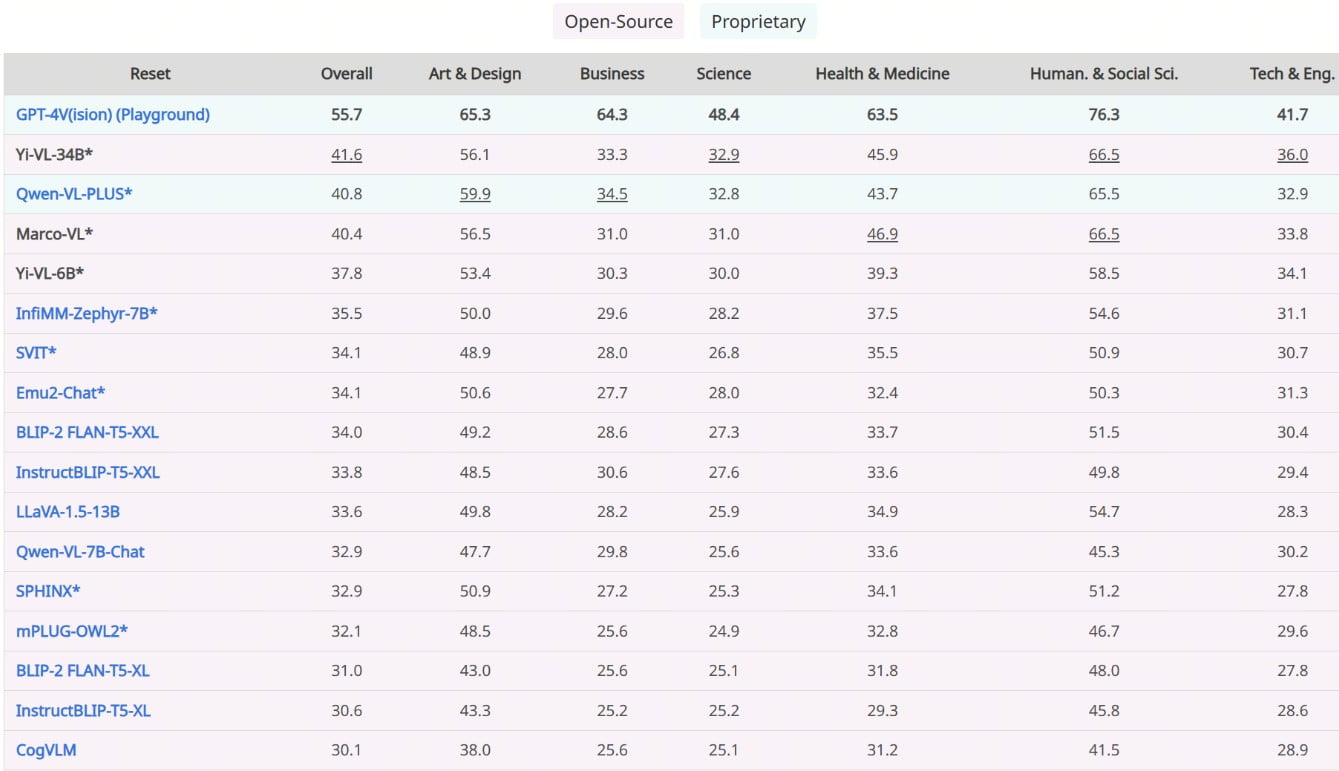Click CogVLM Tech & Eng. score 28.9
Image resolution: width=1339 pixels, height=771 pixels.
coord(1292,750)
